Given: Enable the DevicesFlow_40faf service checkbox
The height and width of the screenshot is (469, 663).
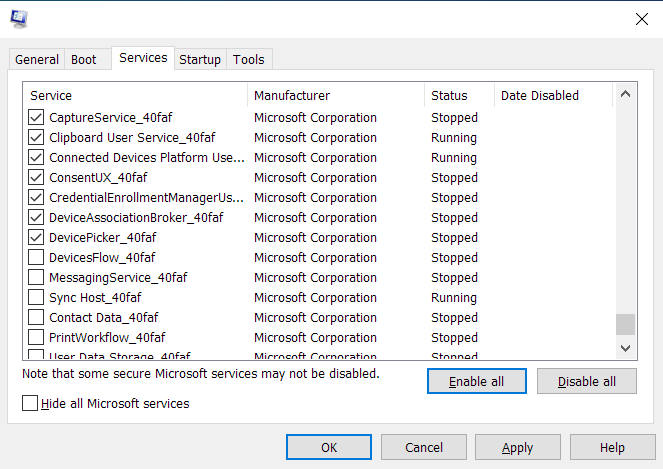Looking at the screenshot, I should 36,258.
